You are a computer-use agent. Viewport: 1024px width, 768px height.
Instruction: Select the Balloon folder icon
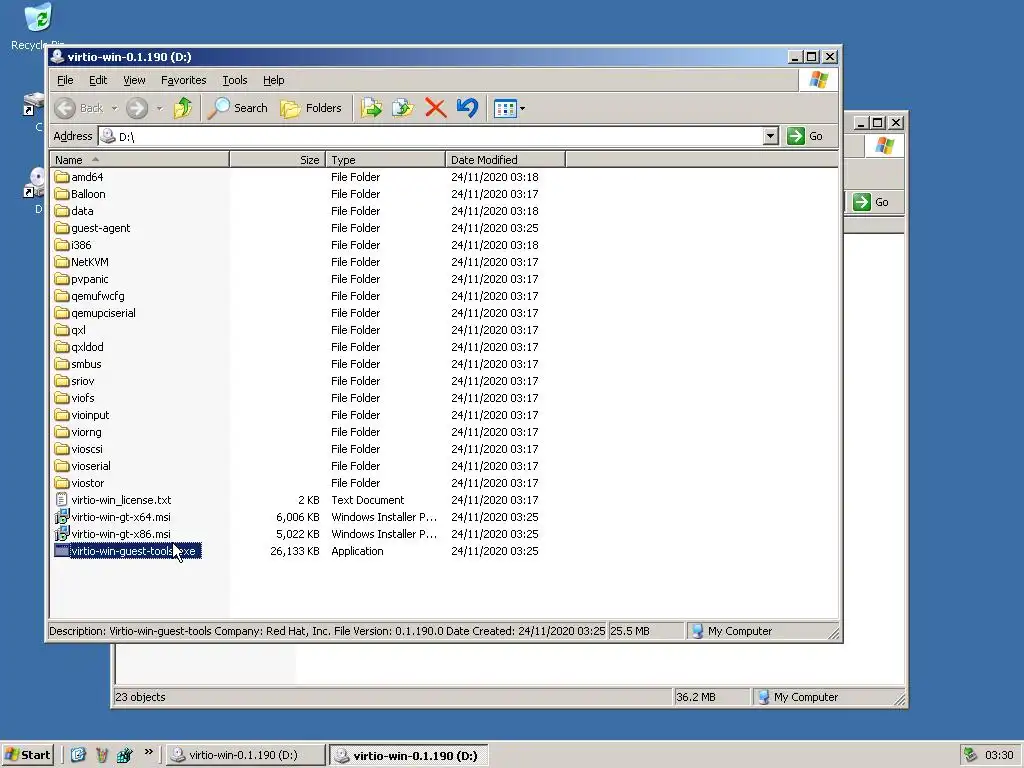point(62,194)
